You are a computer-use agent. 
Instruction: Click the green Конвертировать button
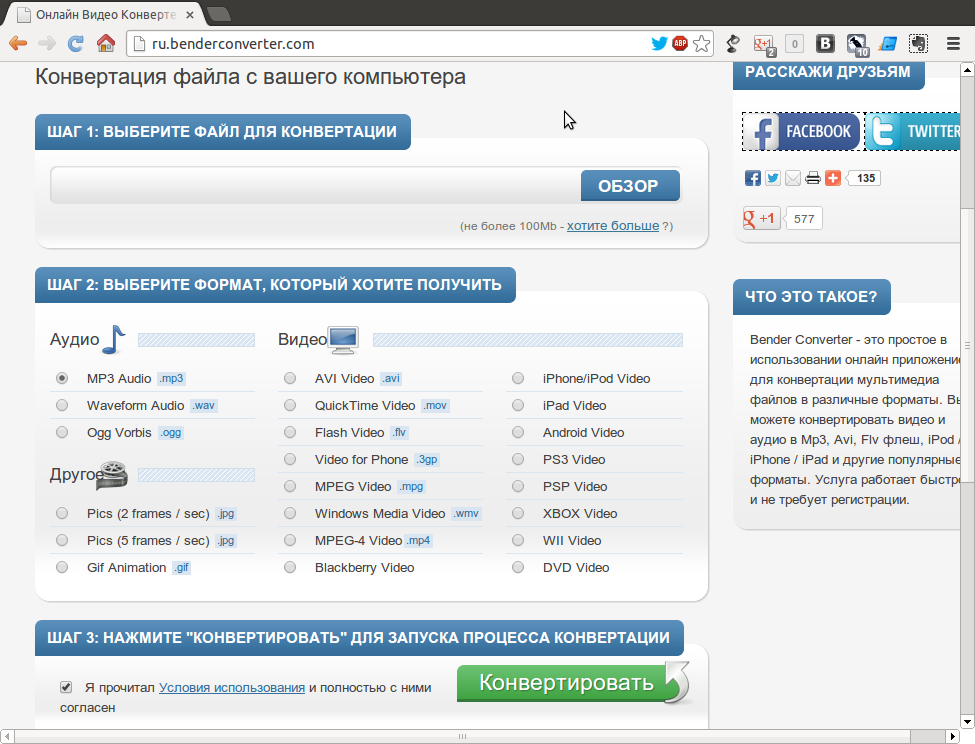tap(566, 683)
